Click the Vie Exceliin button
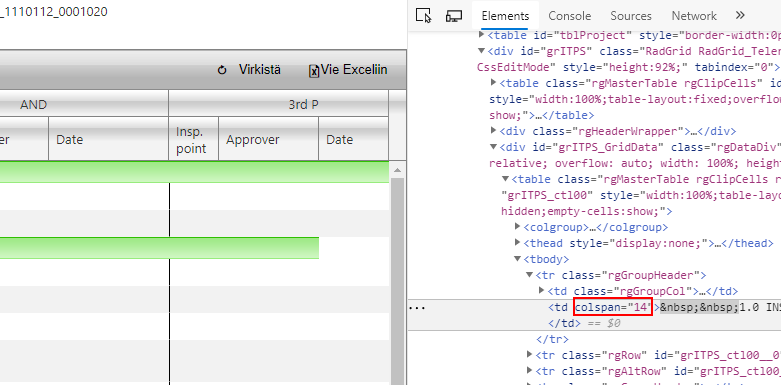Viewport: 781px width, 385px height. pyautogui.click(x=348, y=70)
